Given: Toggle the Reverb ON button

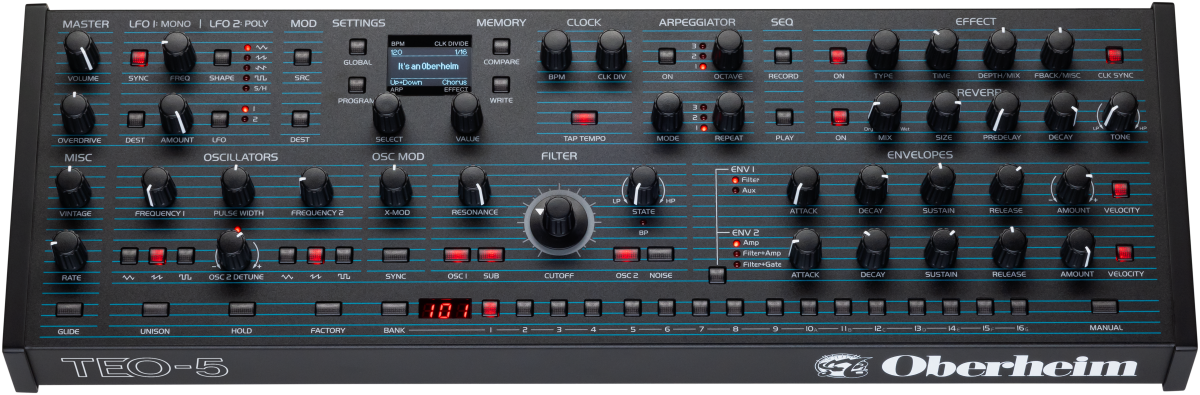Looking at the screenshot, I should click(x=839, y=117).
